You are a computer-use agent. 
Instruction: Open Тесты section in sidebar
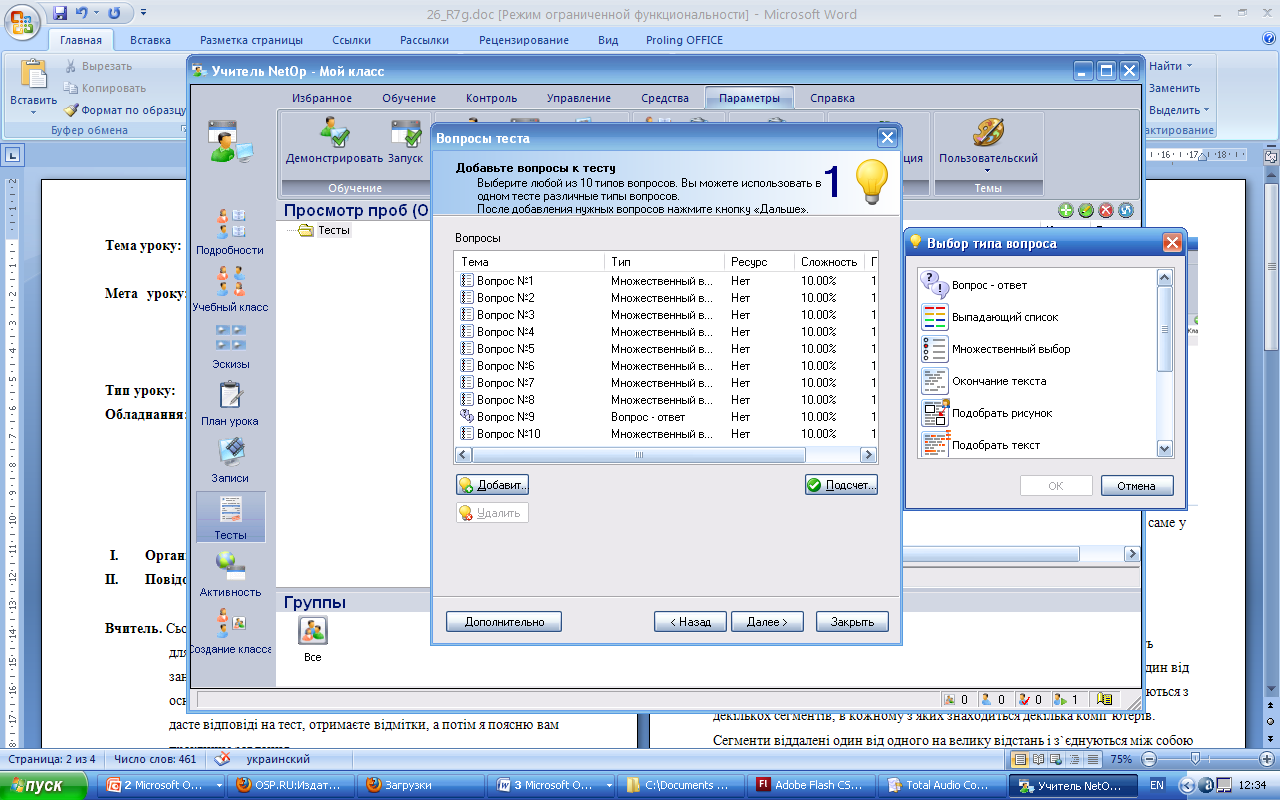click(230, 517)
